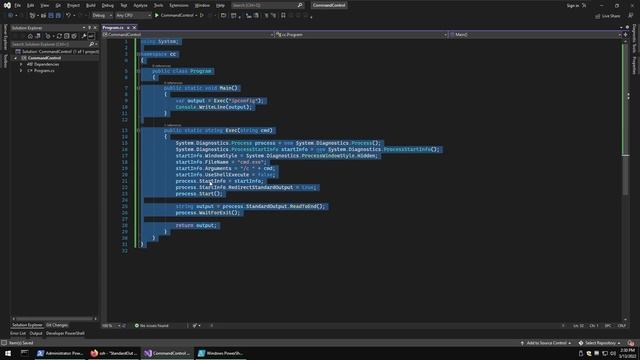Image resolution: width=640 pixels, height=360 pixels.
Task: Open the search magnifier in title bar
Action: click(x=300, y=5)
